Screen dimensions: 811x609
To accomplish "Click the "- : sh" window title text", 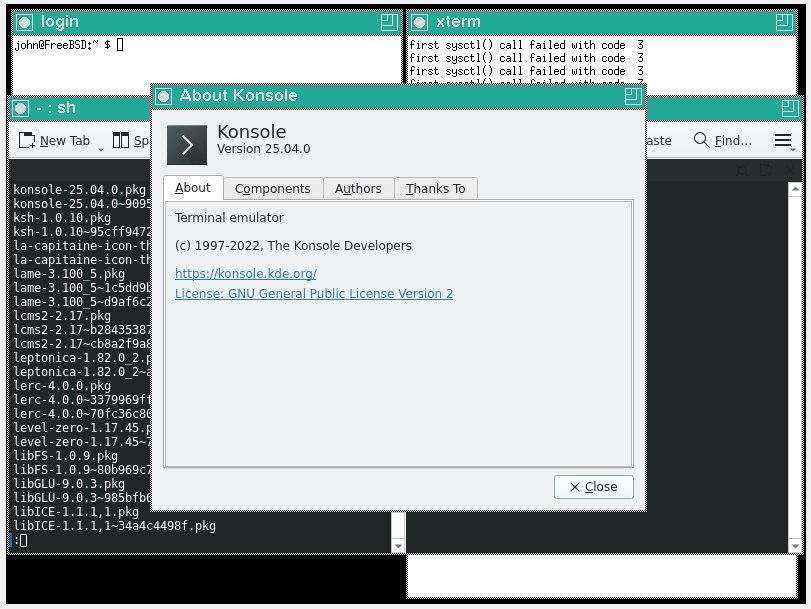I will 56,108.
